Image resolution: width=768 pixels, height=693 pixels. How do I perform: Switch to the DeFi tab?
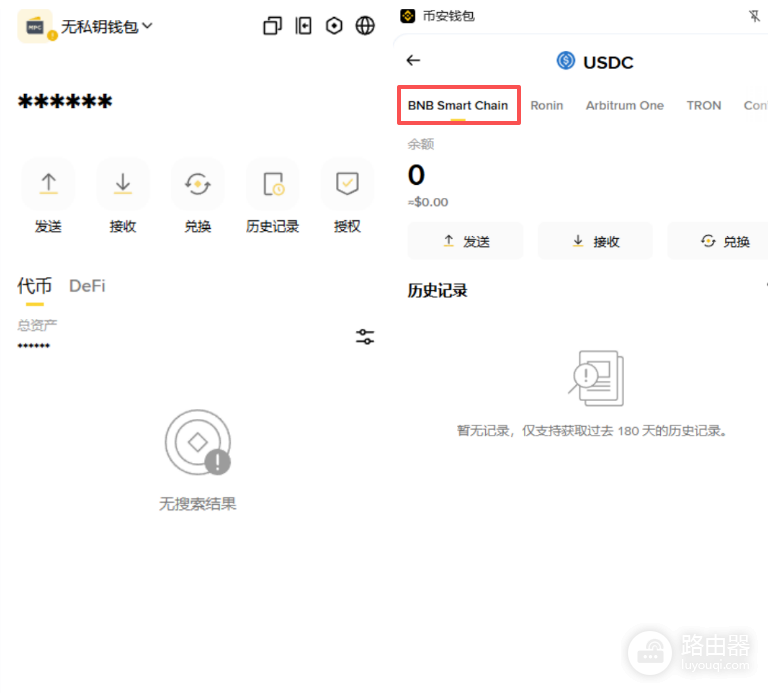tap(87, 286)
